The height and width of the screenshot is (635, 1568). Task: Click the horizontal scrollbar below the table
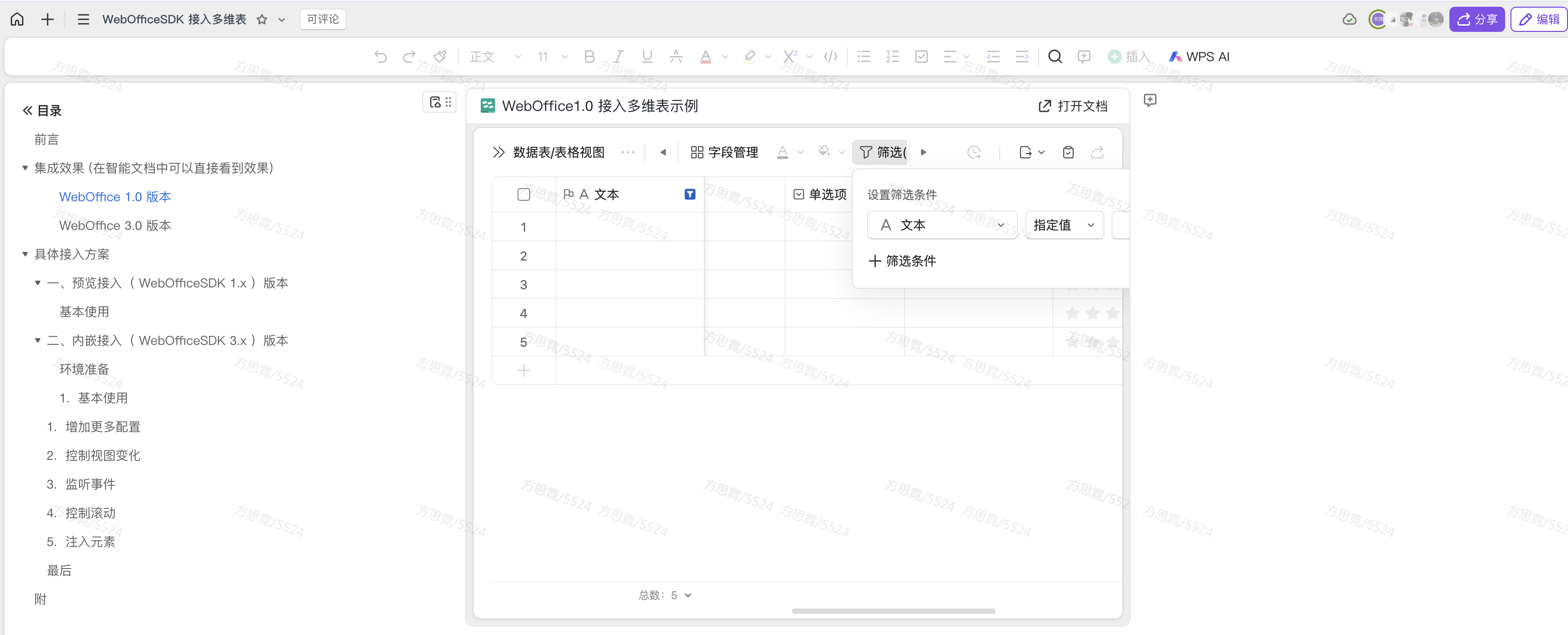pos(893,611)
